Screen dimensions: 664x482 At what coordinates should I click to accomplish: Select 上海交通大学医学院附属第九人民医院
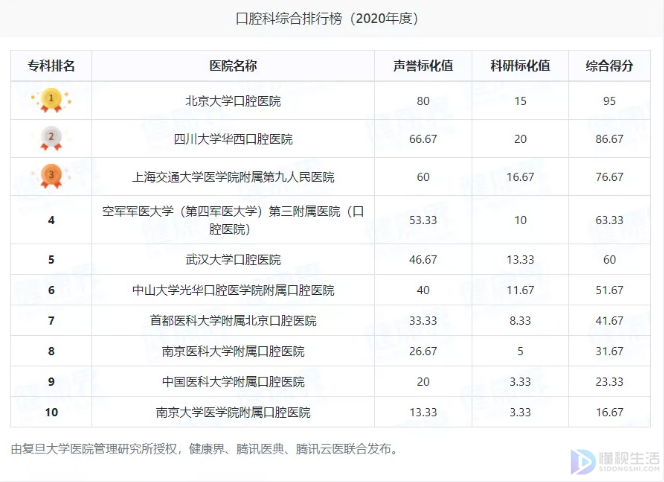point(233,177)
